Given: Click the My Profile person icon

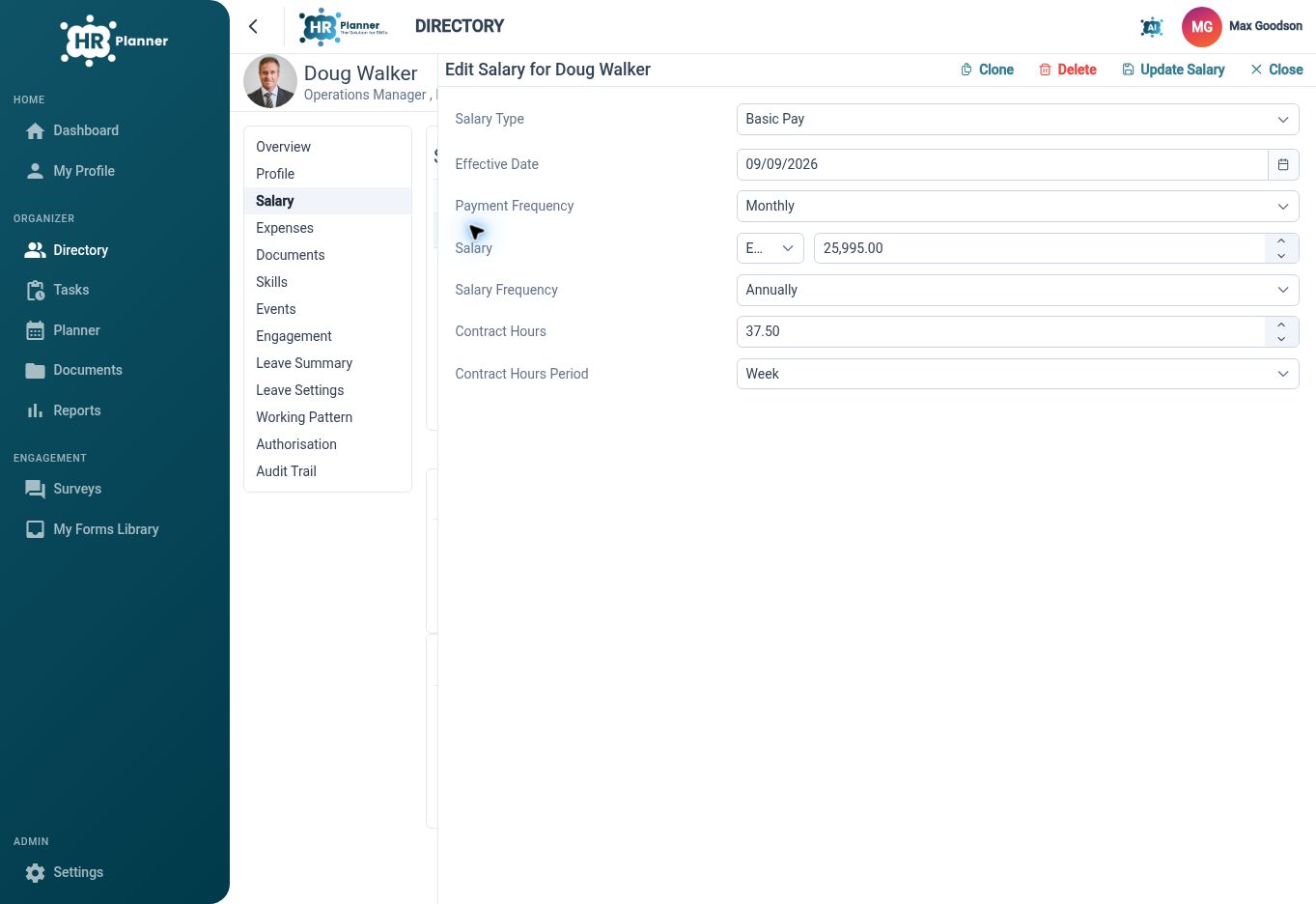Looking at the screenshot, I should 36,171.
